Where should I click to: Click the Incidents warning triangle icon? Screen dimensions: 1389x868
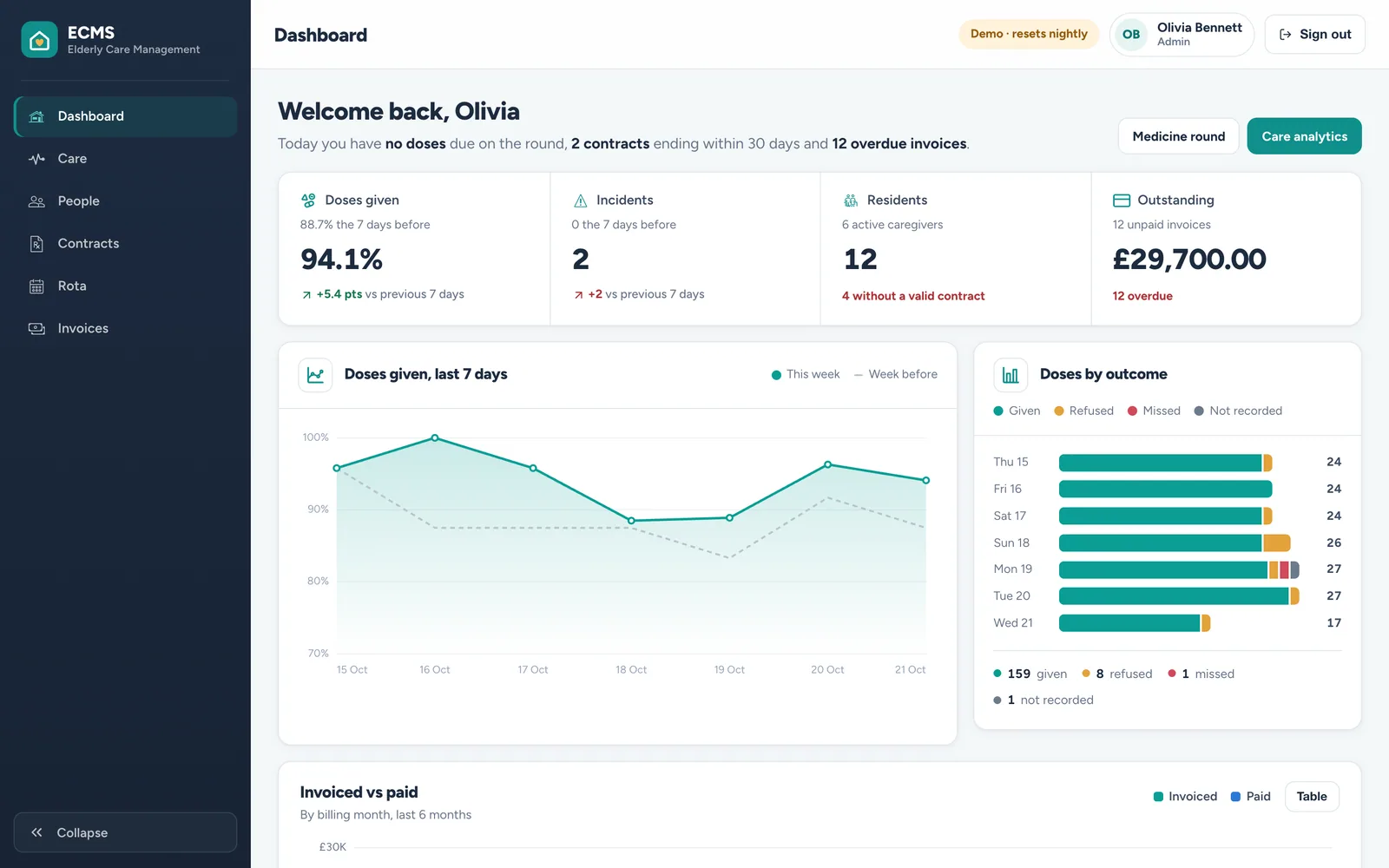coord(581,201)
